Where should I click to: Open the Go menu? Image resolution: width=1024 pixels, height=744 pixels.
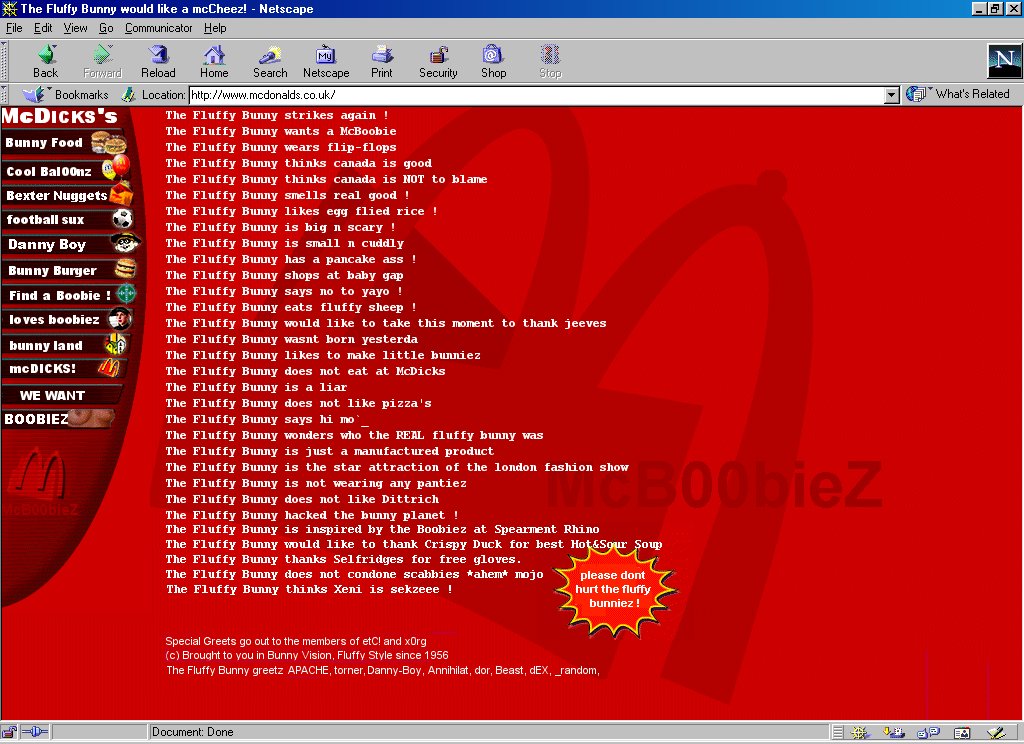pyautogui.click(x=106, y=28)
